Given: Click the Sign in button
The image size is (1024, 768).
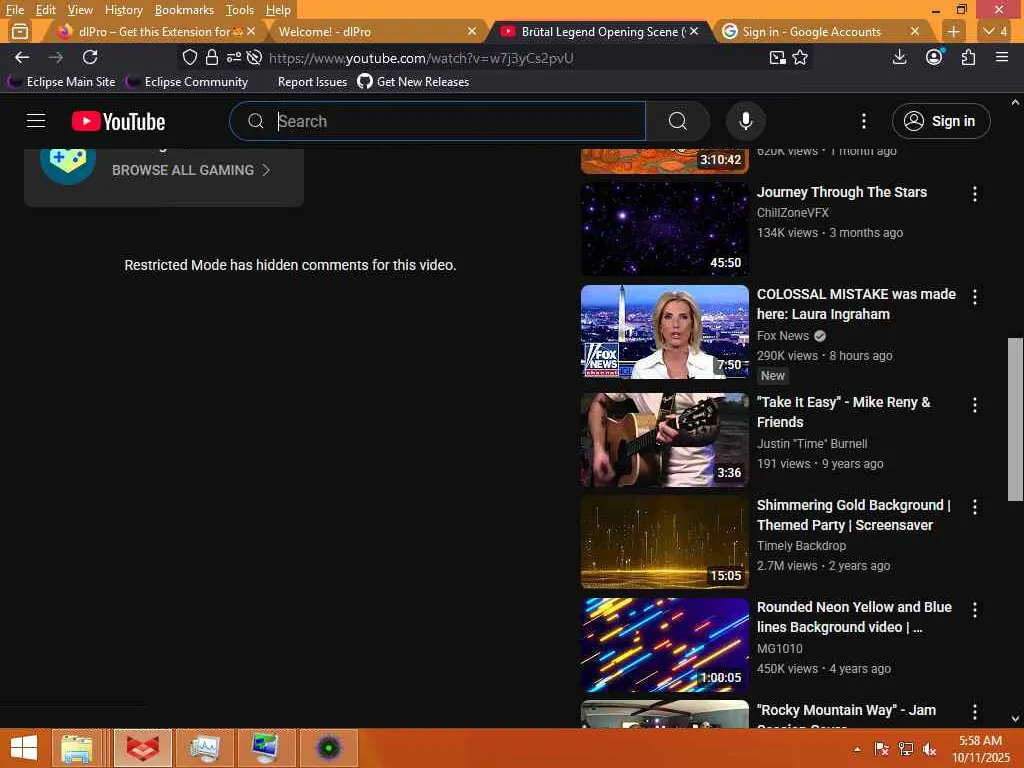Looking at the screenshot, I should 941,121.
